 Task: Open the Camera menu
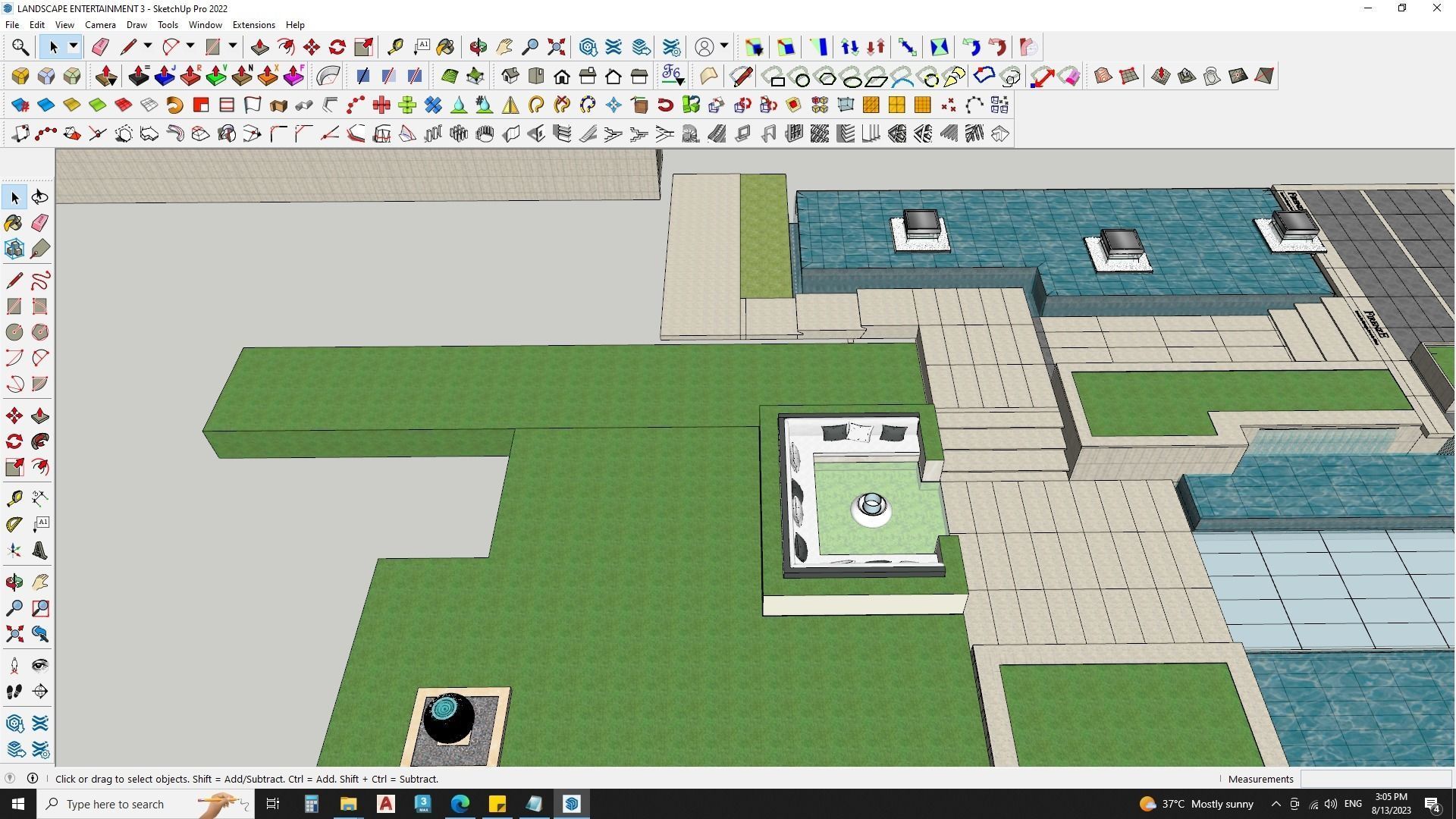tap(100, 25)
